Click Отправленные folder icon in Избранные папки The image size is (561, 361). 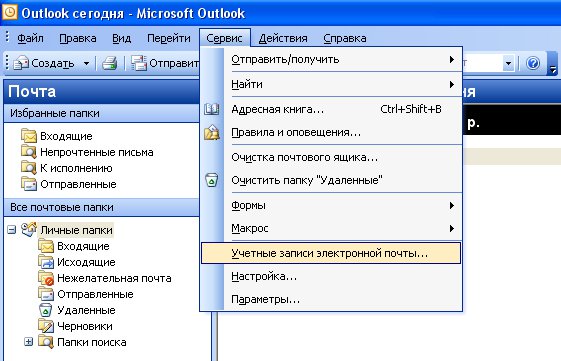(29, 184)
